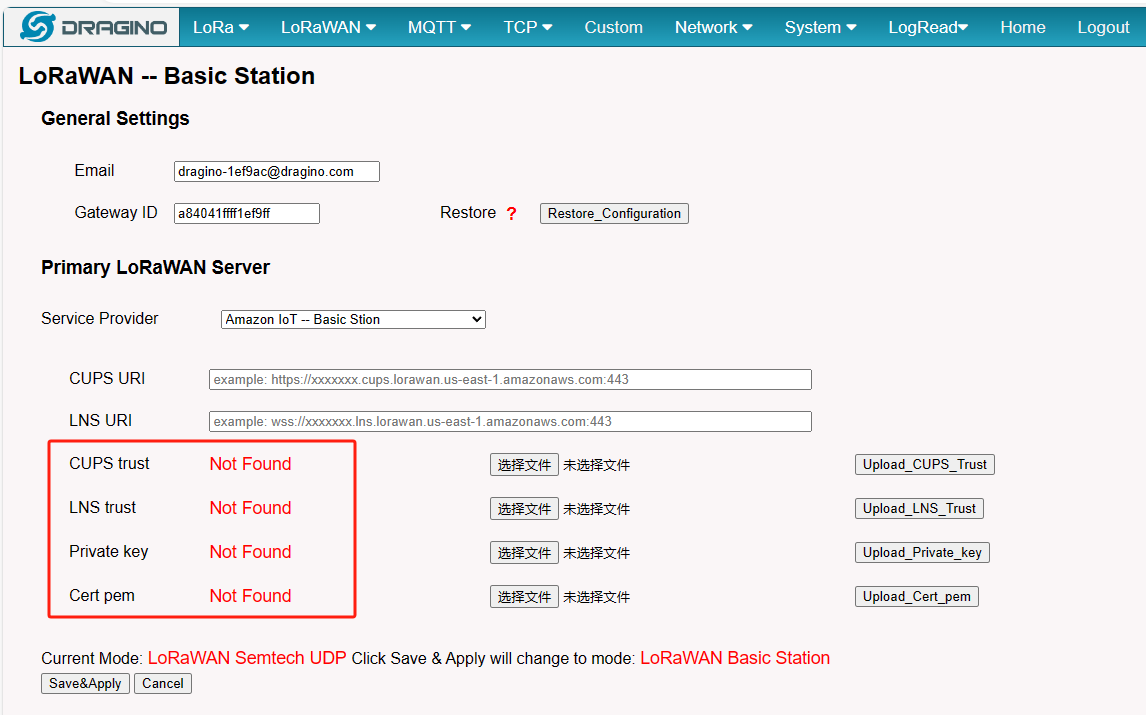Open the LoRa dropdown menu

(221, 27)
